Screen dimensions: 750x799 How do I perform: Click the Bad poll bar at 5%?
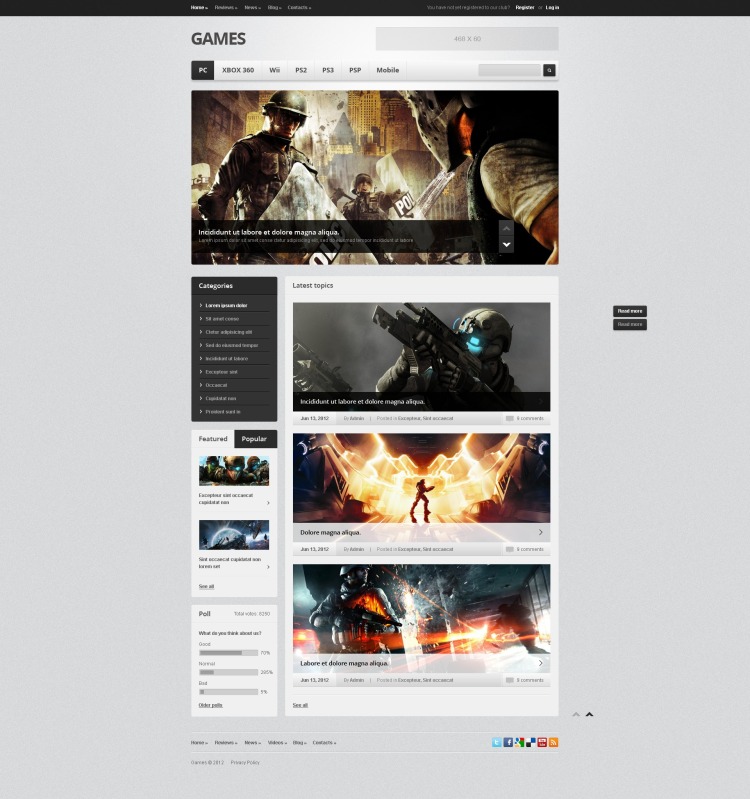(229, 692)
